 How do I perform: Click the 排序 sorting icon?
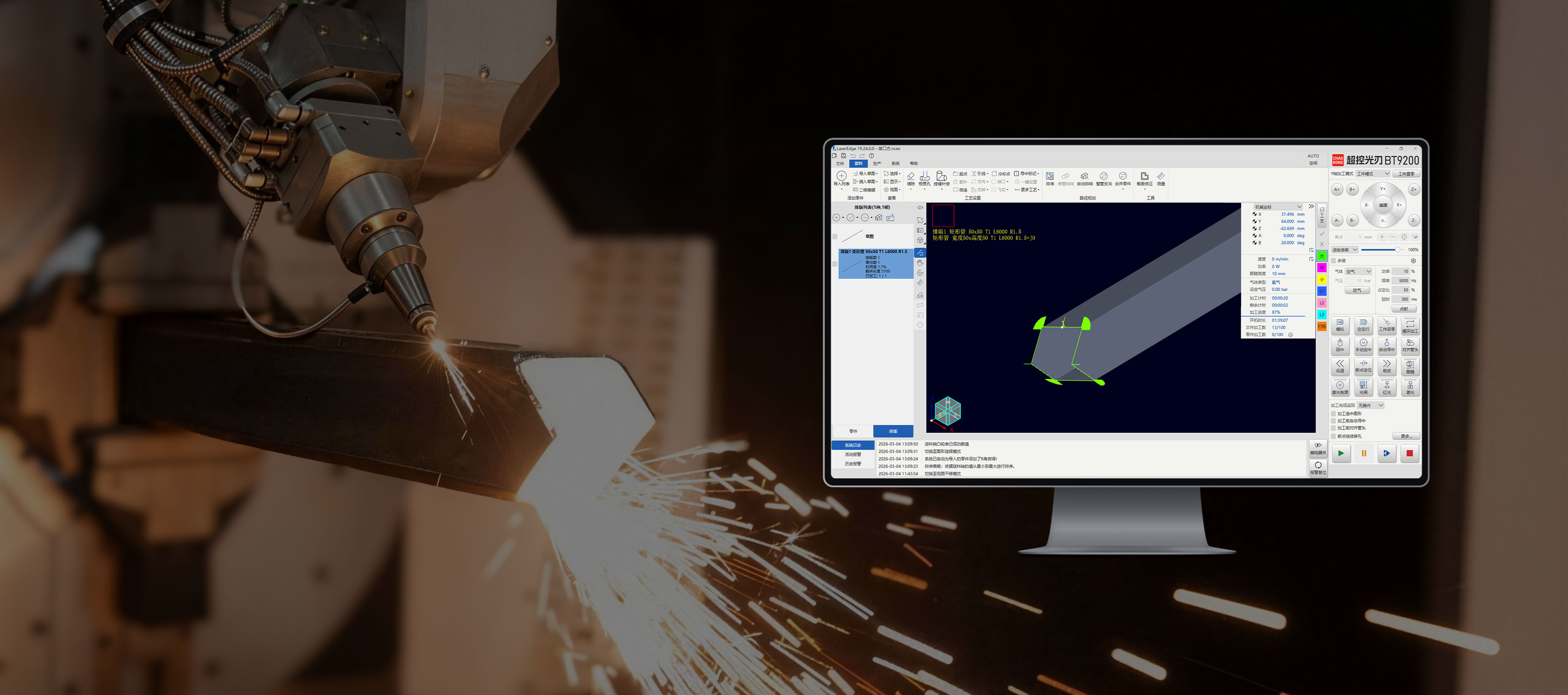pyautogui.click(x=1050, y=177)
